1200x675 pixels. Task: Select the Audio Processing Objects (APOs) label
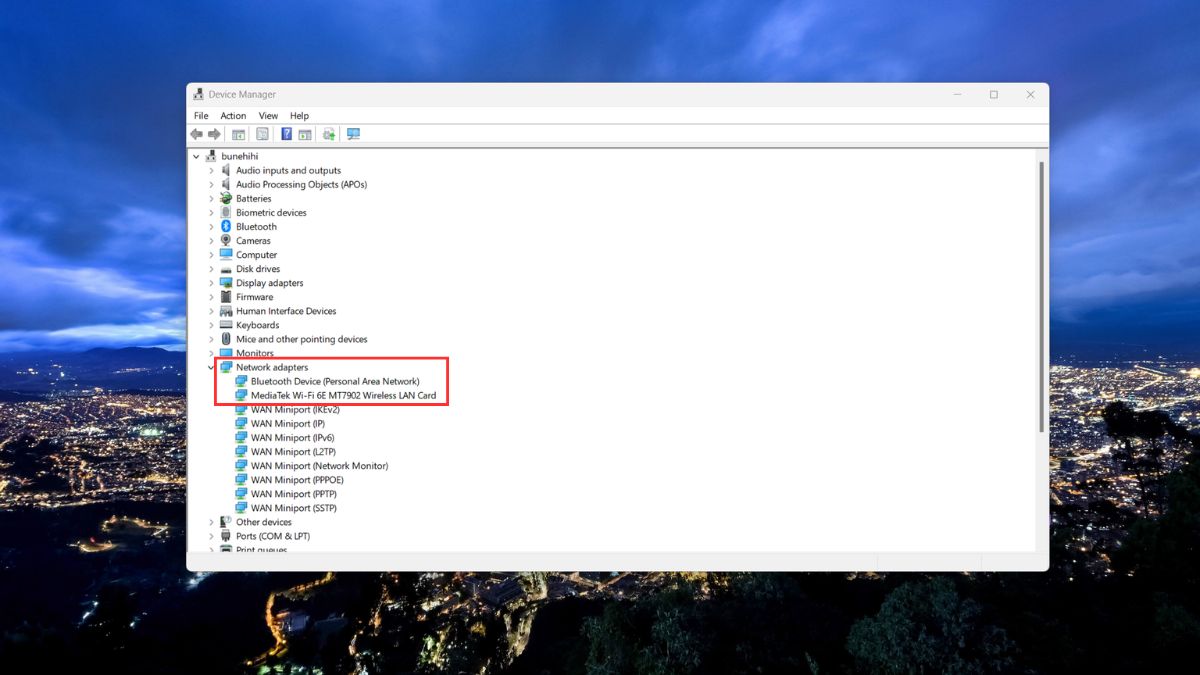pyautogui.click(x=301, y=185)
